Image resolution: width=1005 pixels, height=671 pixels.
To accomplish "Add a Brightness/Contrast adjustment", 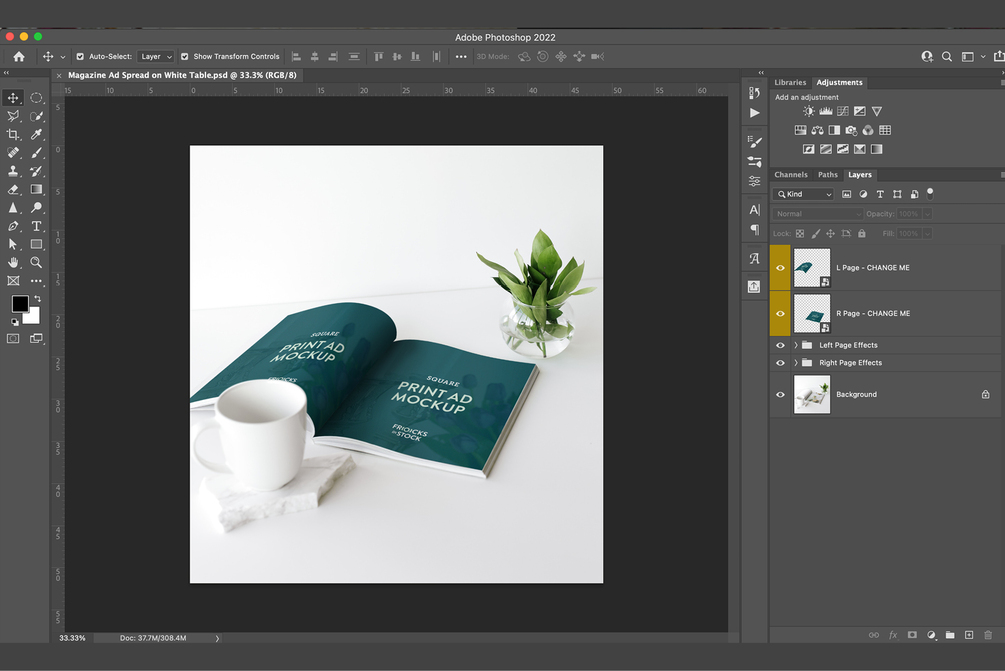I will coord(809,112).
